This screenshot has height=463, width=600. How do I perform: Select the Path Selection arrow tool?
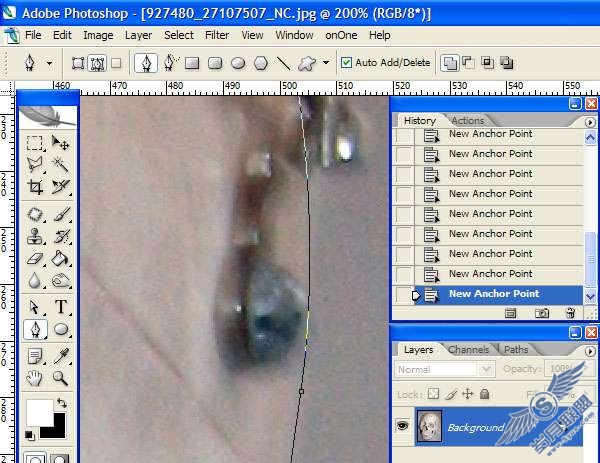click(35, 307)
